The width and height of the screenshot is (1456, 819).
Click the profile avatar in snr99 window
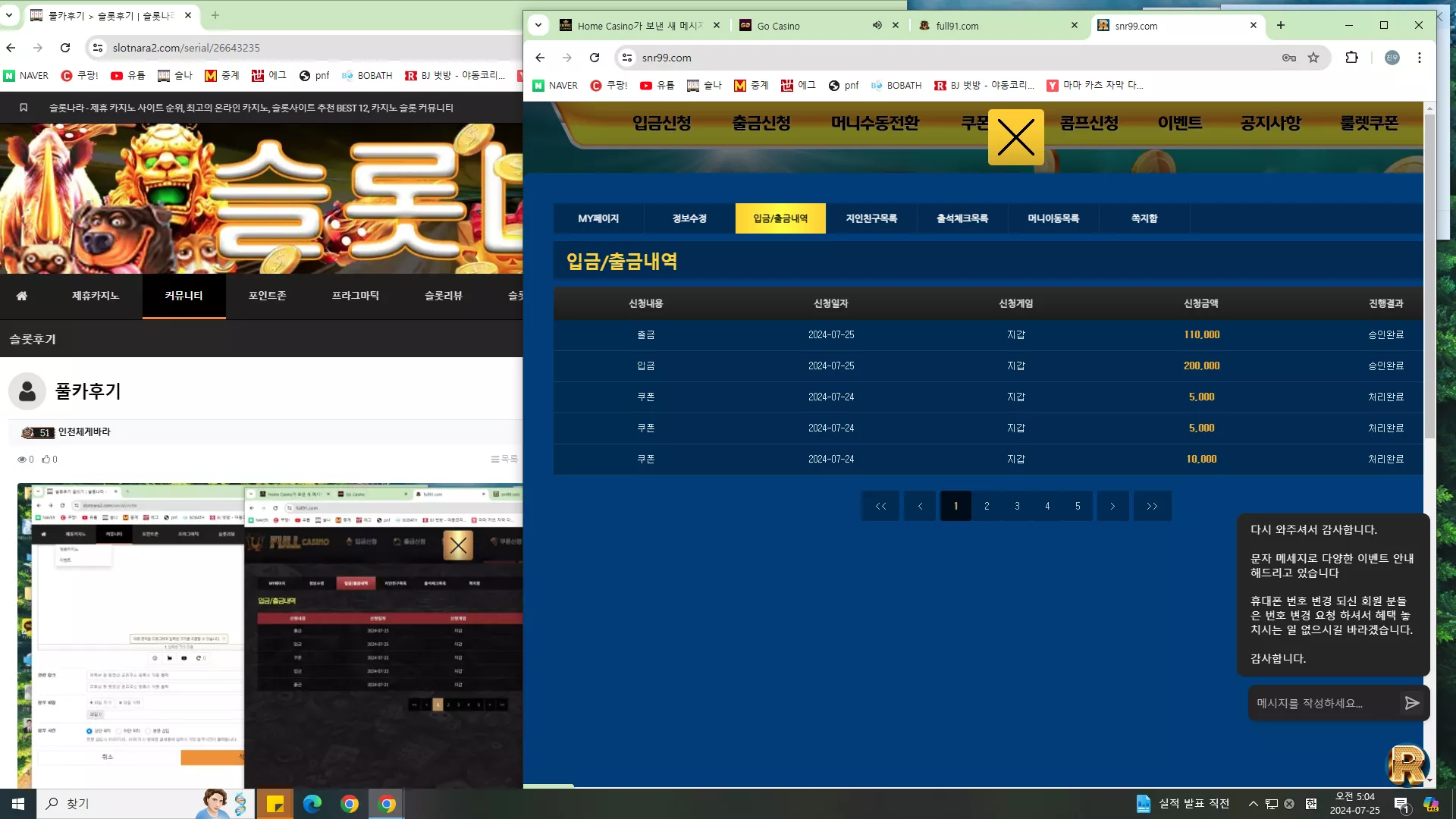(x=1392, y=58)
